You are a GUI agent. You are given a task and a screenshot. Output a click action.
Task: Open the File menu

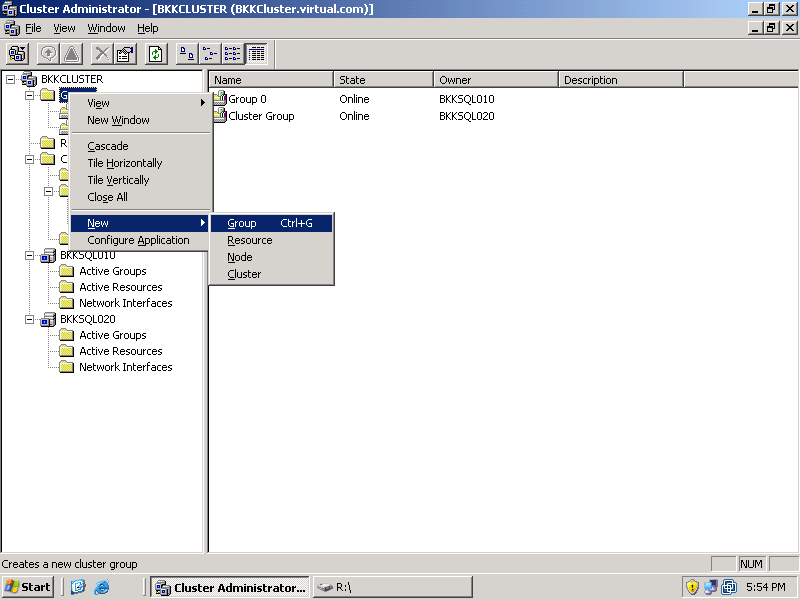33,28
